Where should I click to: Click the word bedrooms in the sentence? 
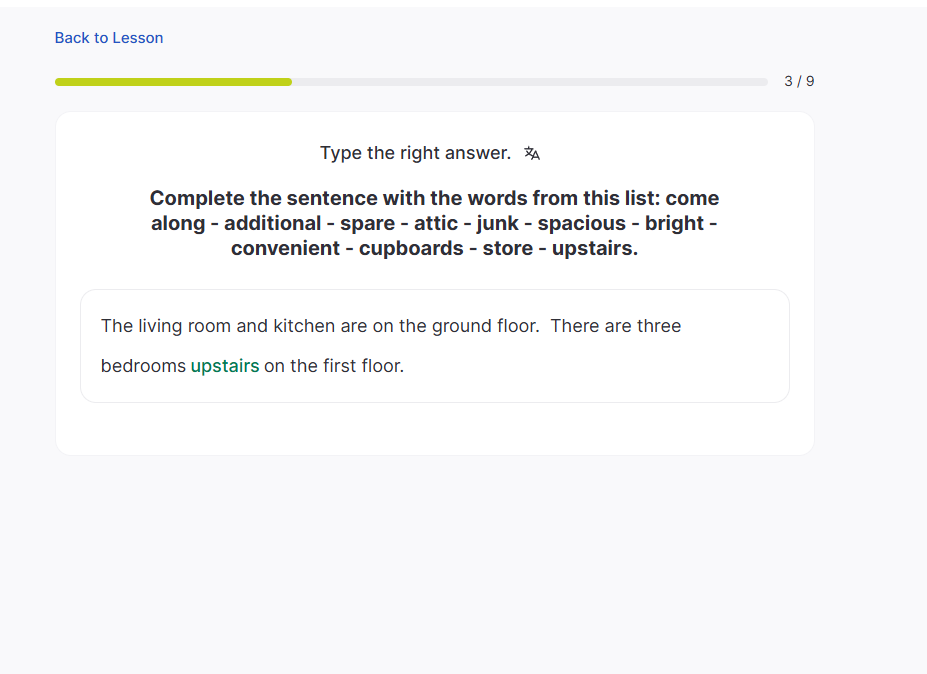click(143, 366)
